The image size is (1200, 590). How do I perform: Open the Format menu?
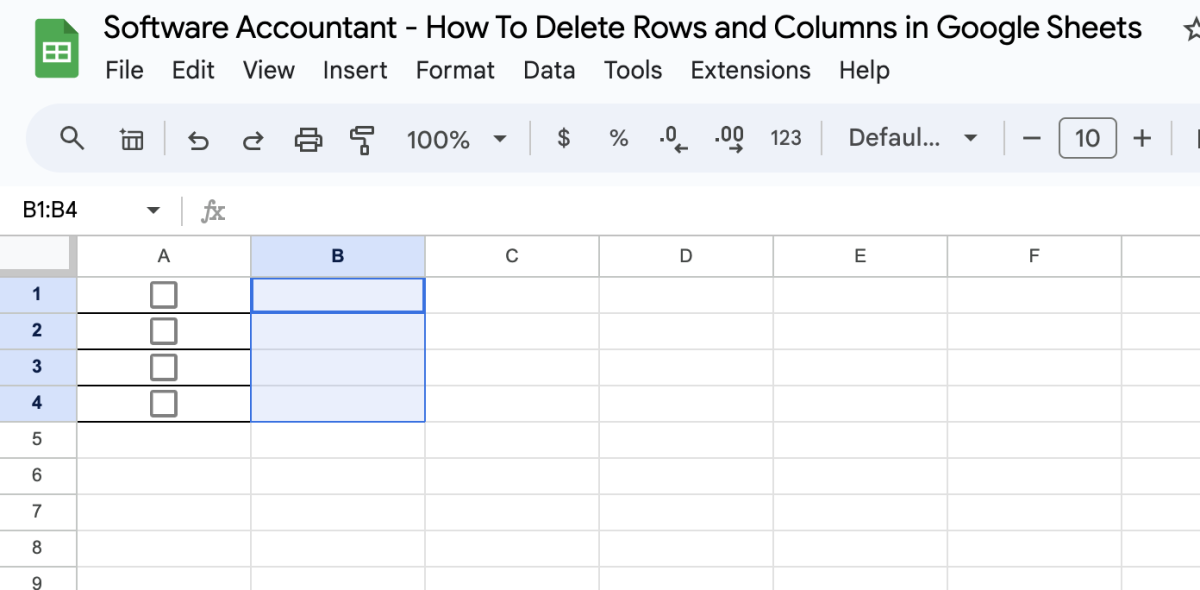pos(455,71)
